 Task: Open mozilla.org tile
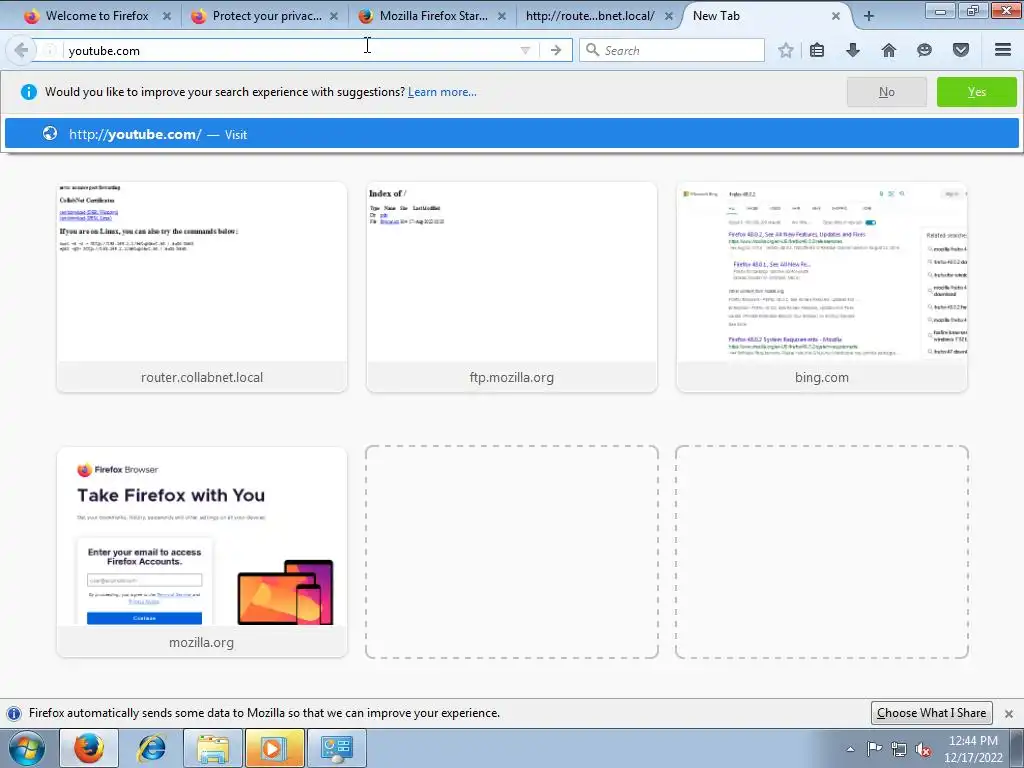point(202,552)
